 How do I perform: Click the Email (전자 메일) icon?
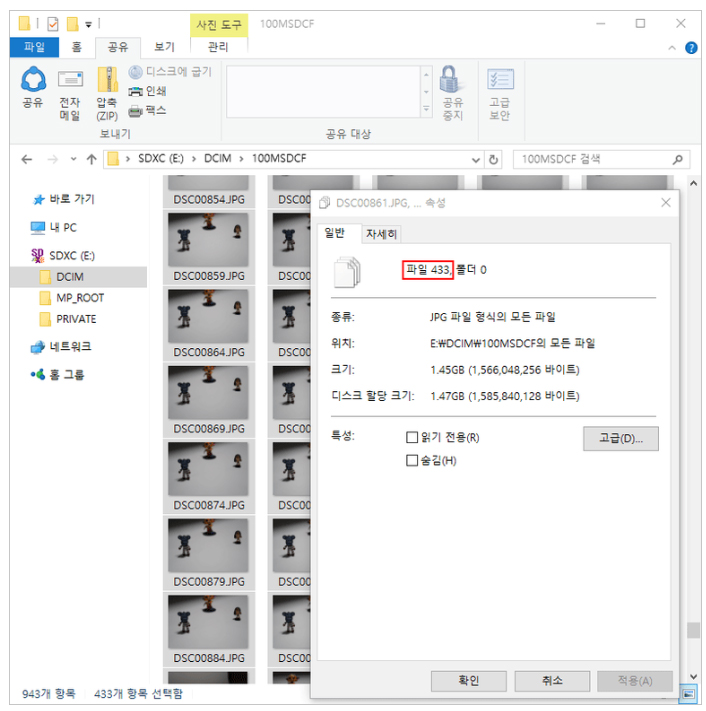tap(70, 95)
